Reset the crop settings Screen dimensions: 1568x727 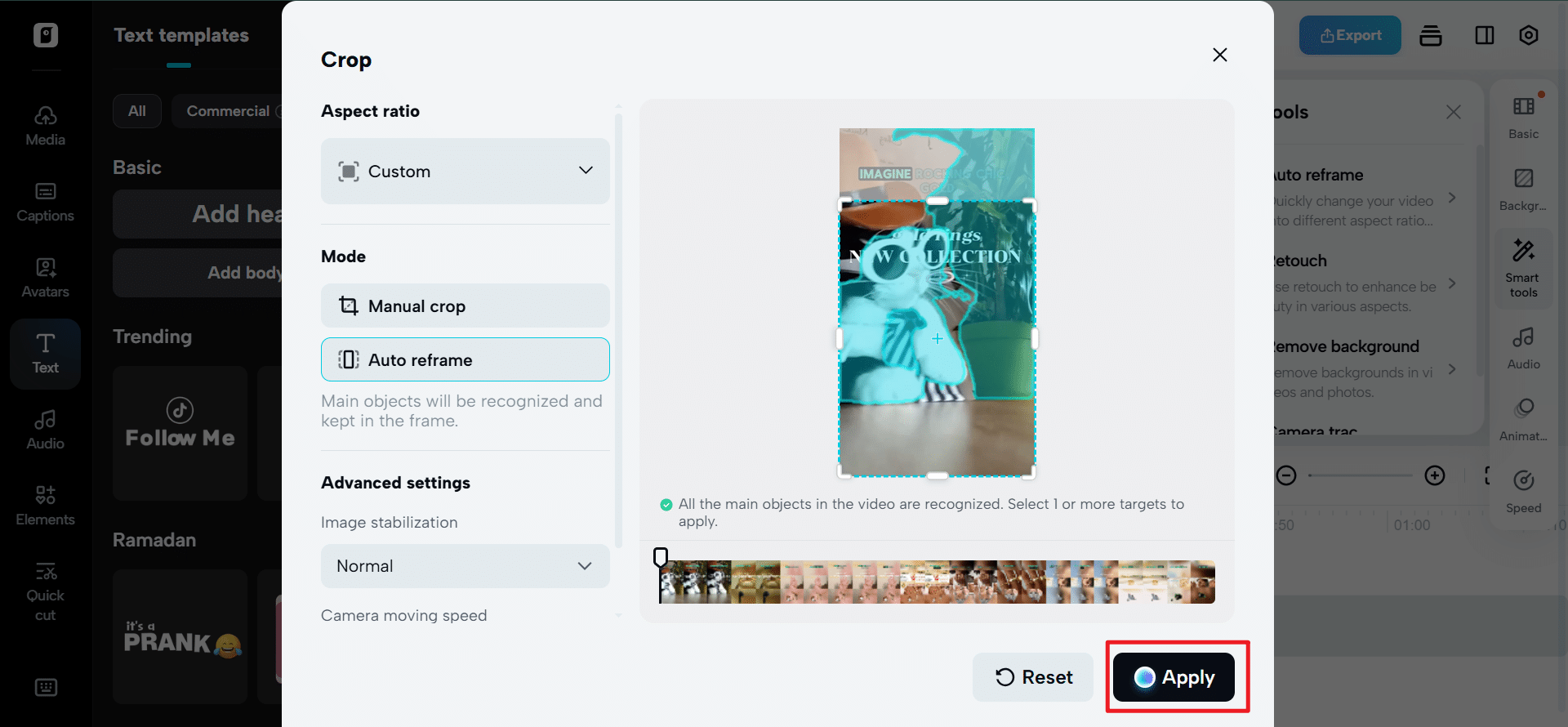(x=1033, y=677)
